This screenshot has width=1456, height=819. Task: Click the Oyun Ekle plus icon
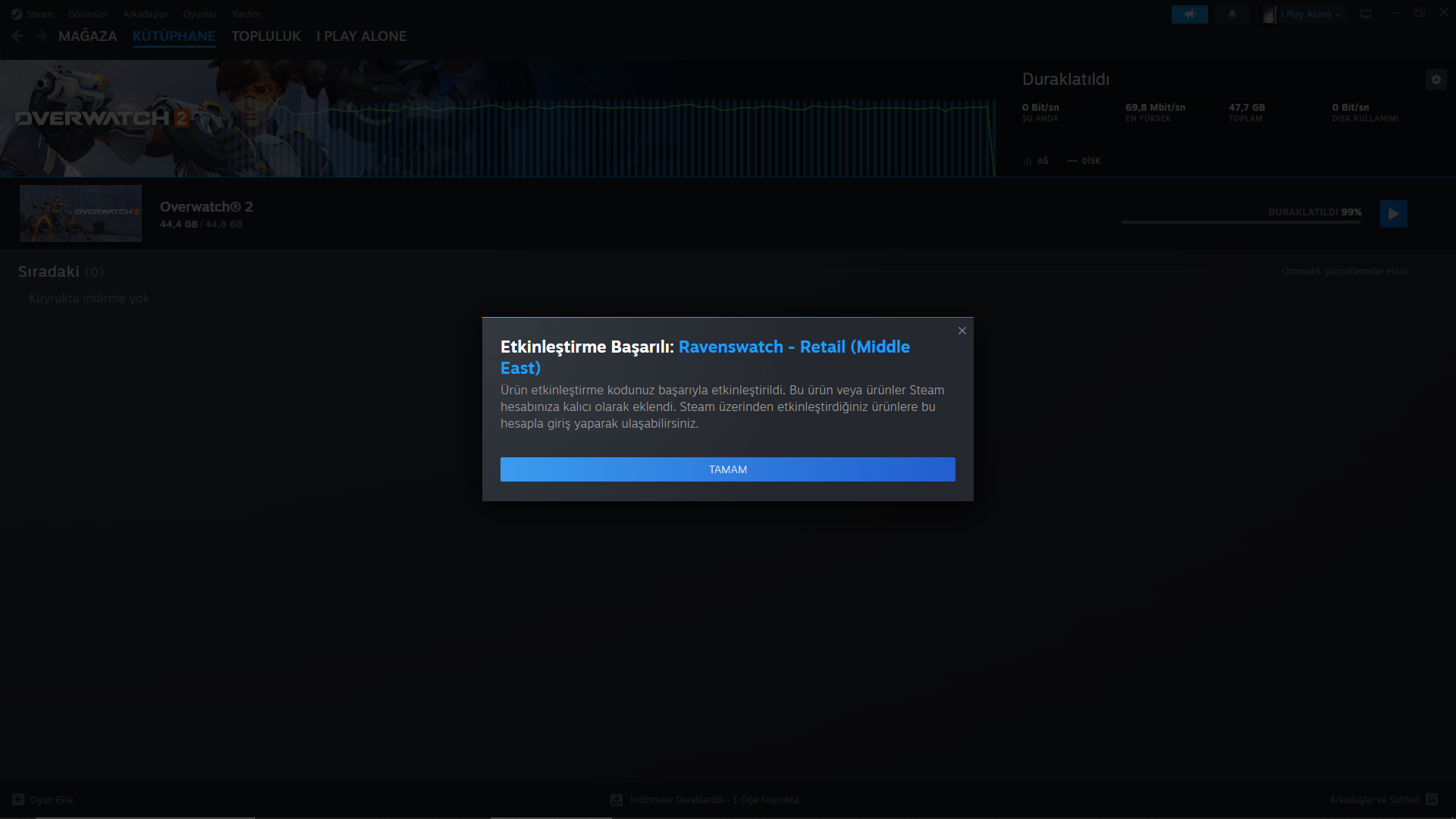coord(18,799)
